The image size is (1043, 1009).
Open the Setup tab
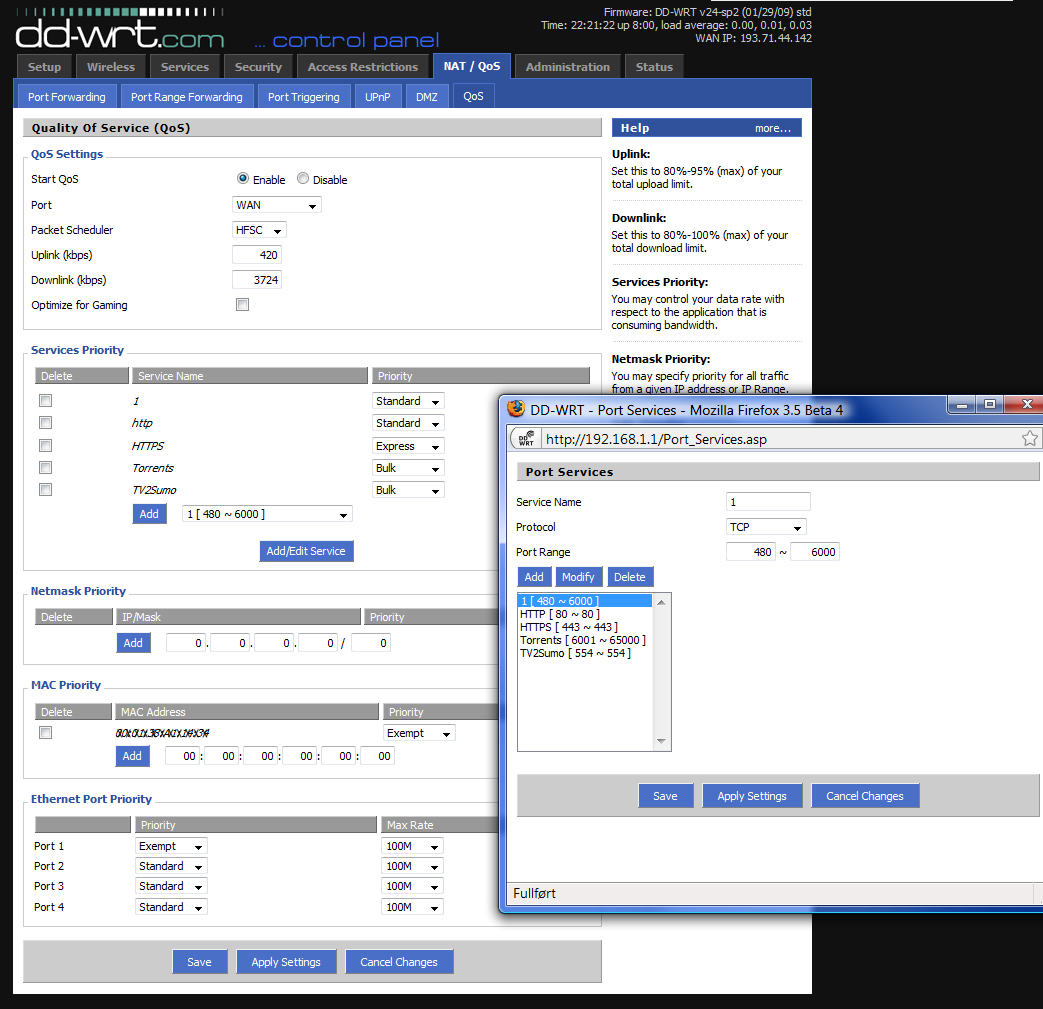[x=45, y=67]
